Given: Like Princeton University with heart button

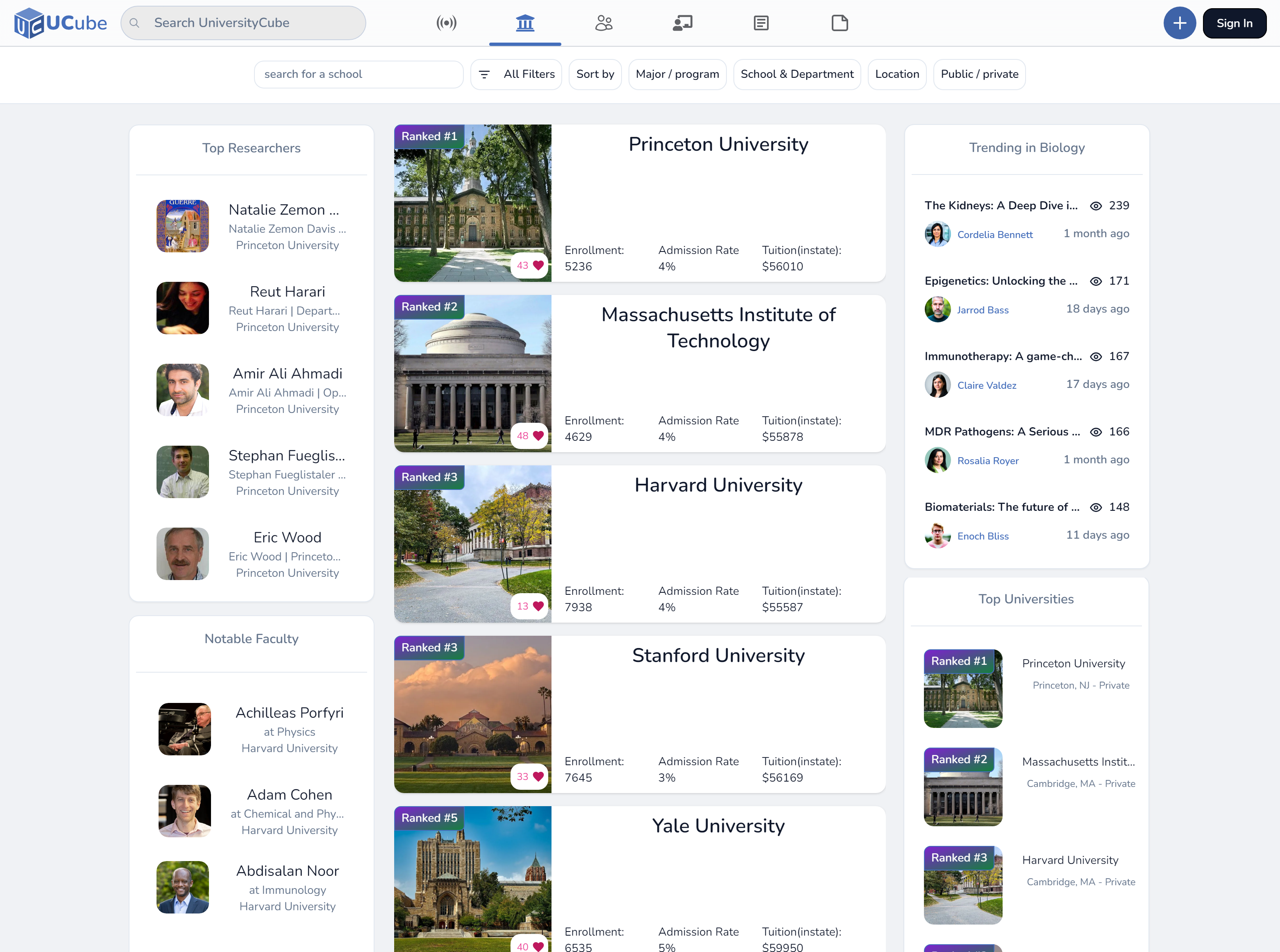Looking at the screenshot, I should (538, 265).
